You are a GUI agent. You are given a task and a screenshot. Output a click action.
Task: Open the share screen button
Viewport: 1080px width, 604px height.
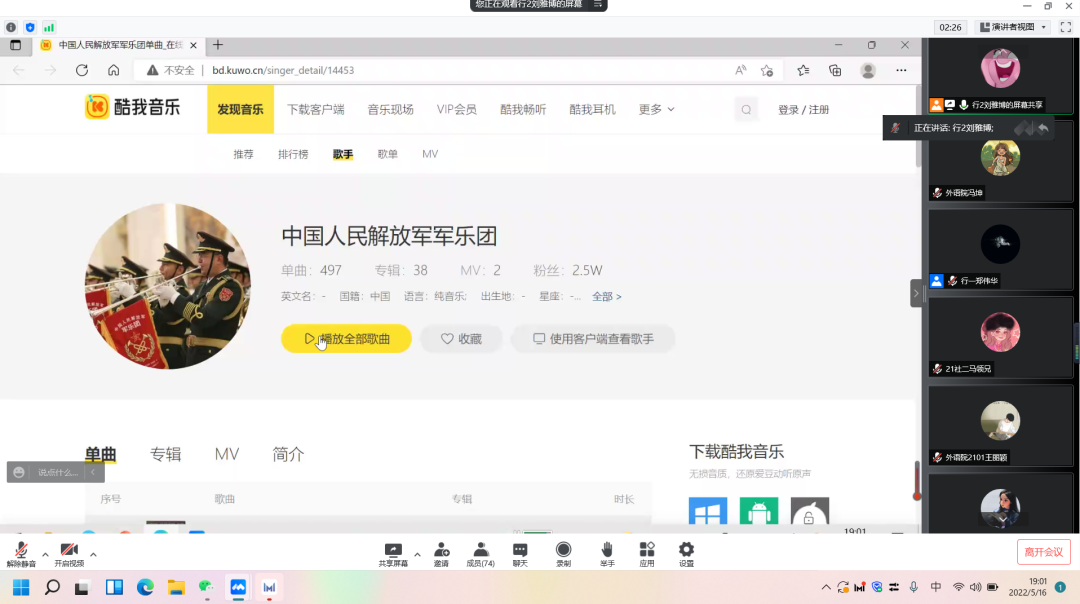[x=393, y=554]
